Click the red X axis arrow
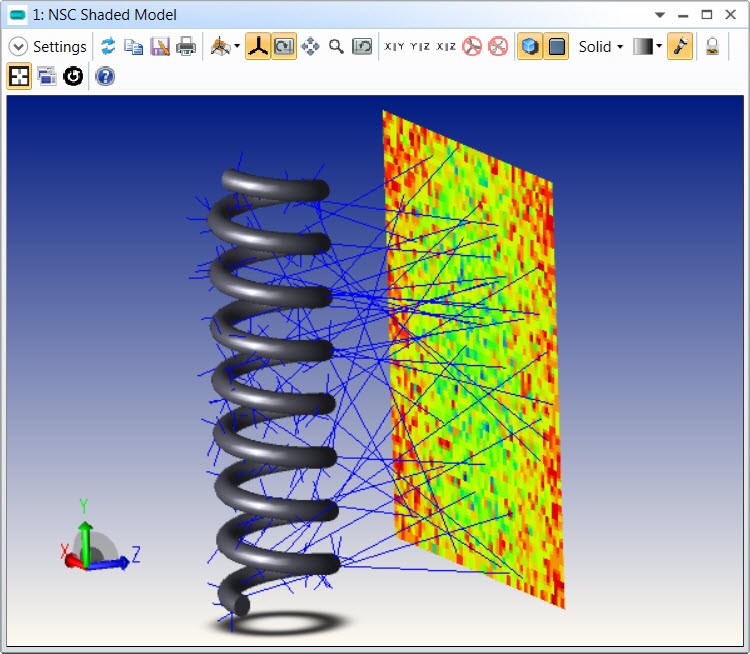Screen dimensions: 750x654 pos(75,561)
